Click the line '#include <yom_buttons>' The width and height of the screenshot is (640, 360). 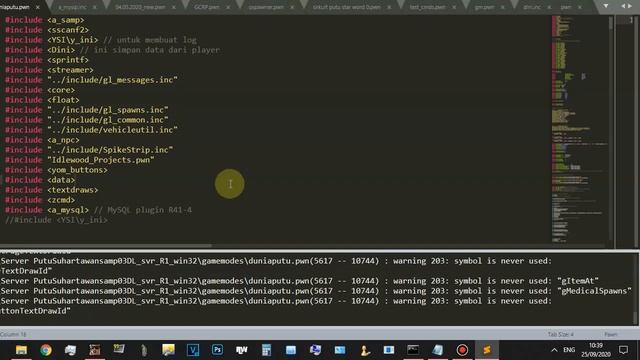(x=56, y=170)
